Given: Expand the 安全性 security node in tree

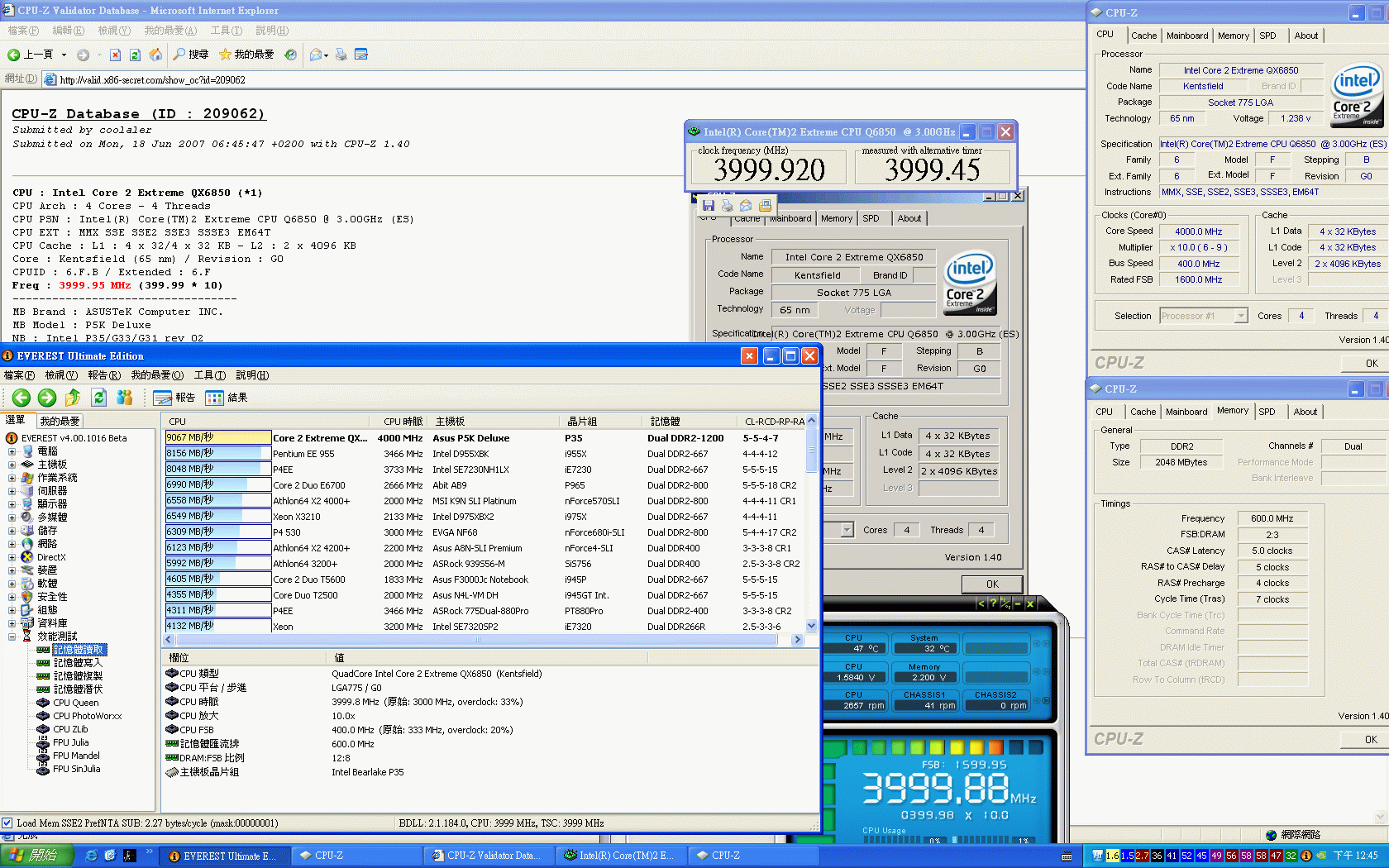Looking at the screenshot, I should click(12, 597).
